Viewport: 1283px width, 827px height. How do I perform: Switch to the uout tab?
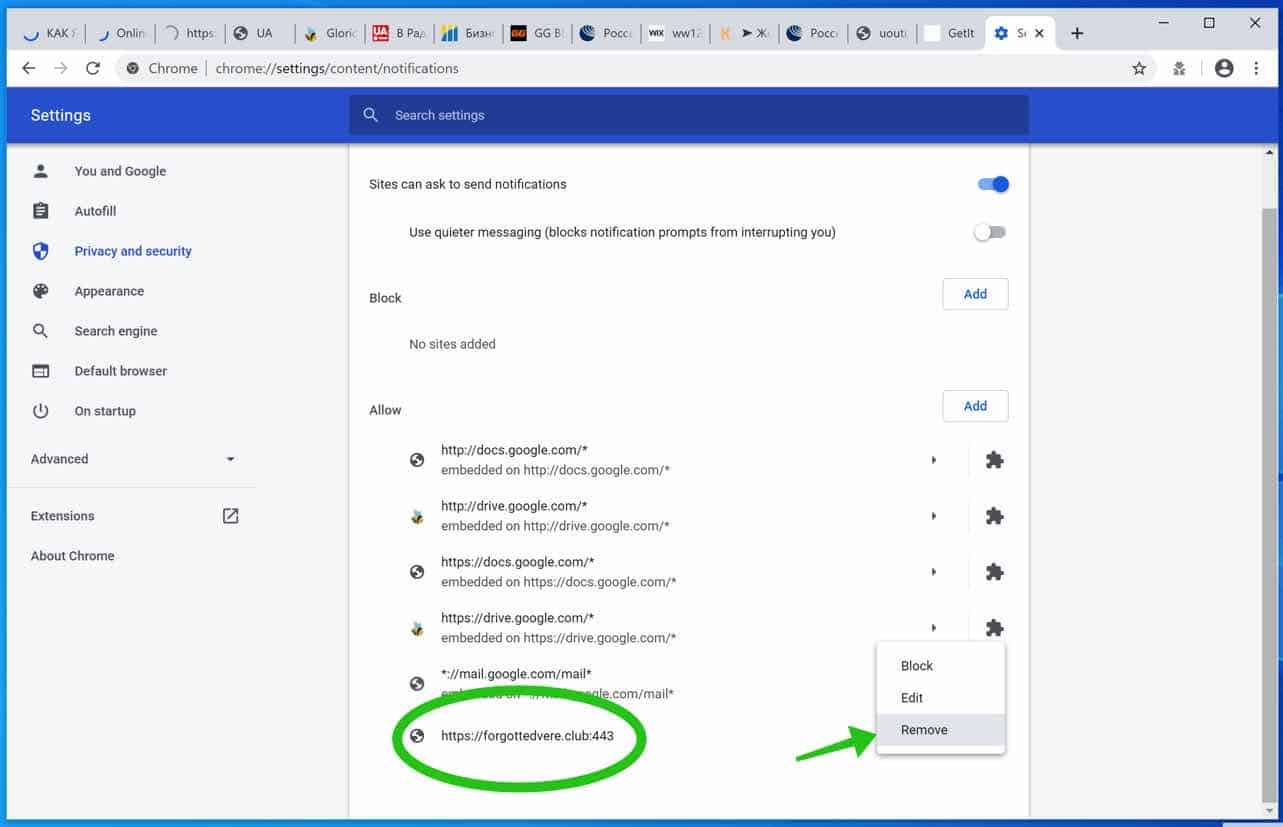pyautogui.click(x=881, y=33)
